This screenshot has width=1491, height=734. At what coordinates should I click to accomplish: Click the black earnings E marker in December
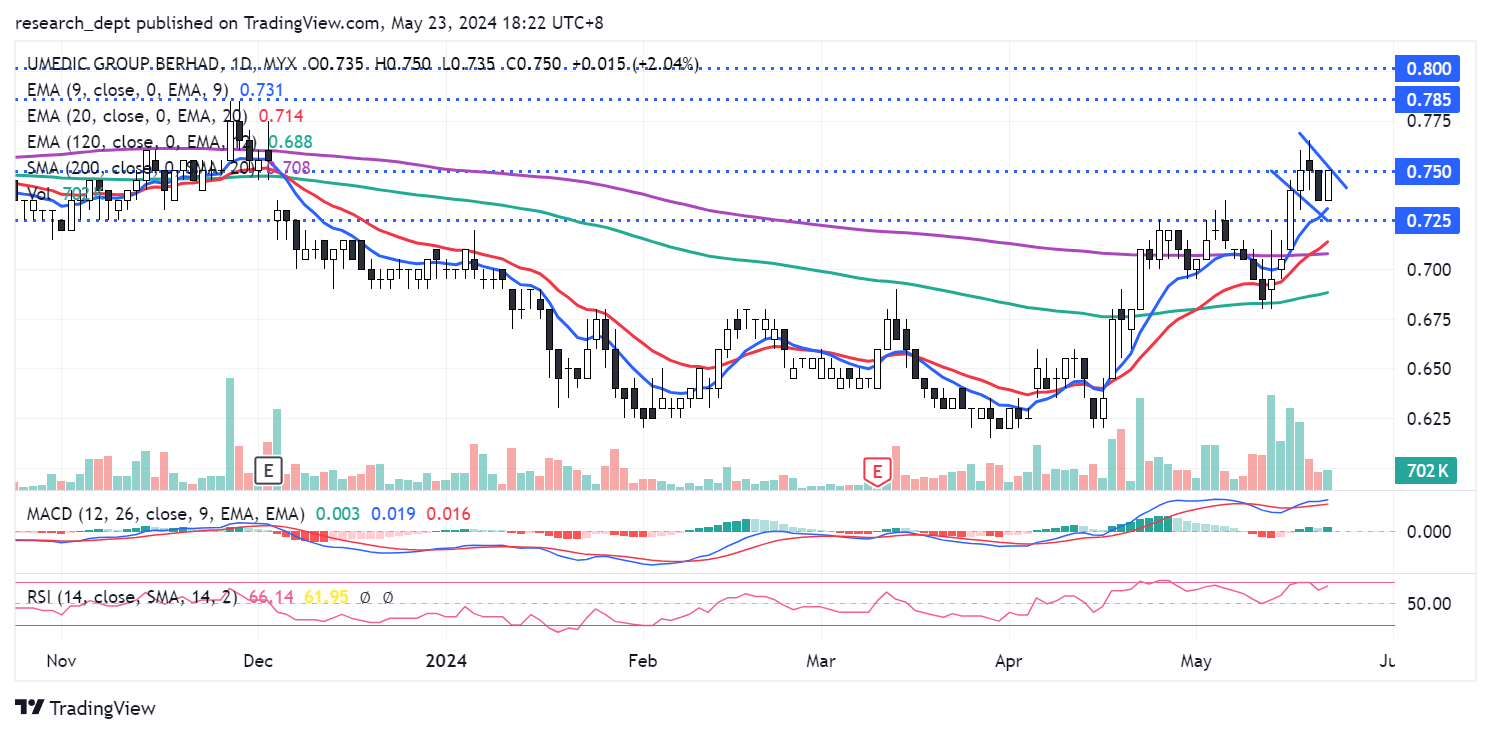[268, 470]
